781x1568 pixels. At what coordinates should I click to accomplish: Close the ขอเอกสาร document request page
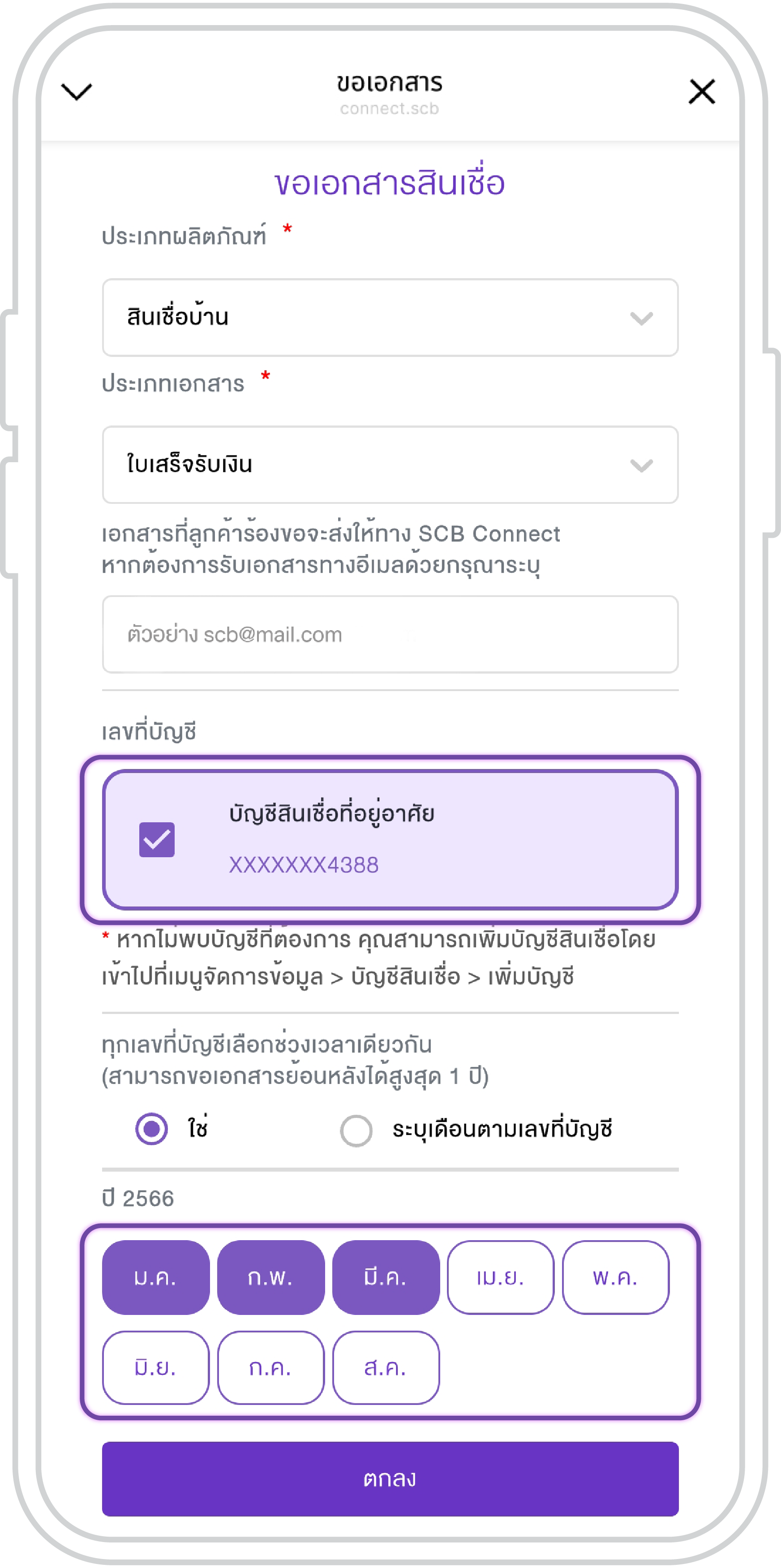pos(701,91)
